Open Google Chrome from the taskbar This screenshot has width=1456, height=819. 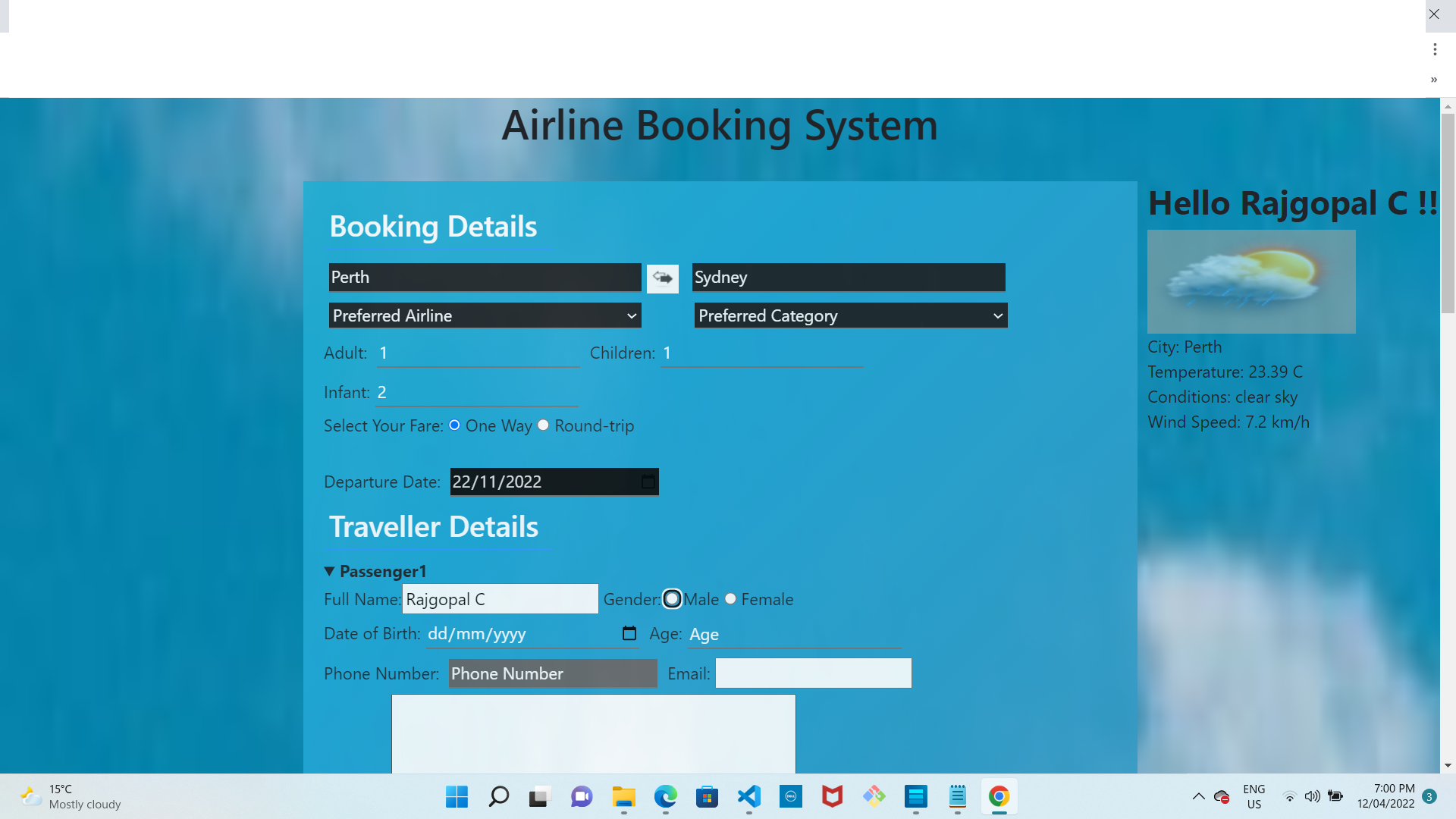tap(999, 797)
